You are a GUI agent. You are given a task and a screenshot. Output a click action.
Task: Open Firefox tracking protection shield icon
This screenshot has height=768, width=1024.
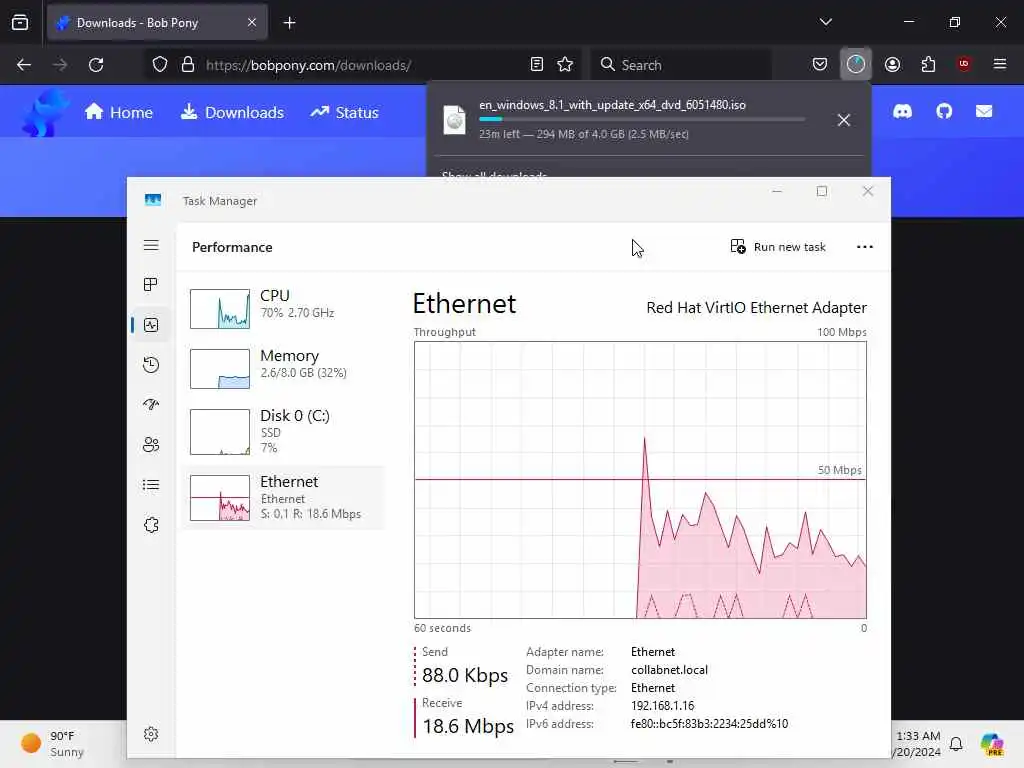click(160, 65)
